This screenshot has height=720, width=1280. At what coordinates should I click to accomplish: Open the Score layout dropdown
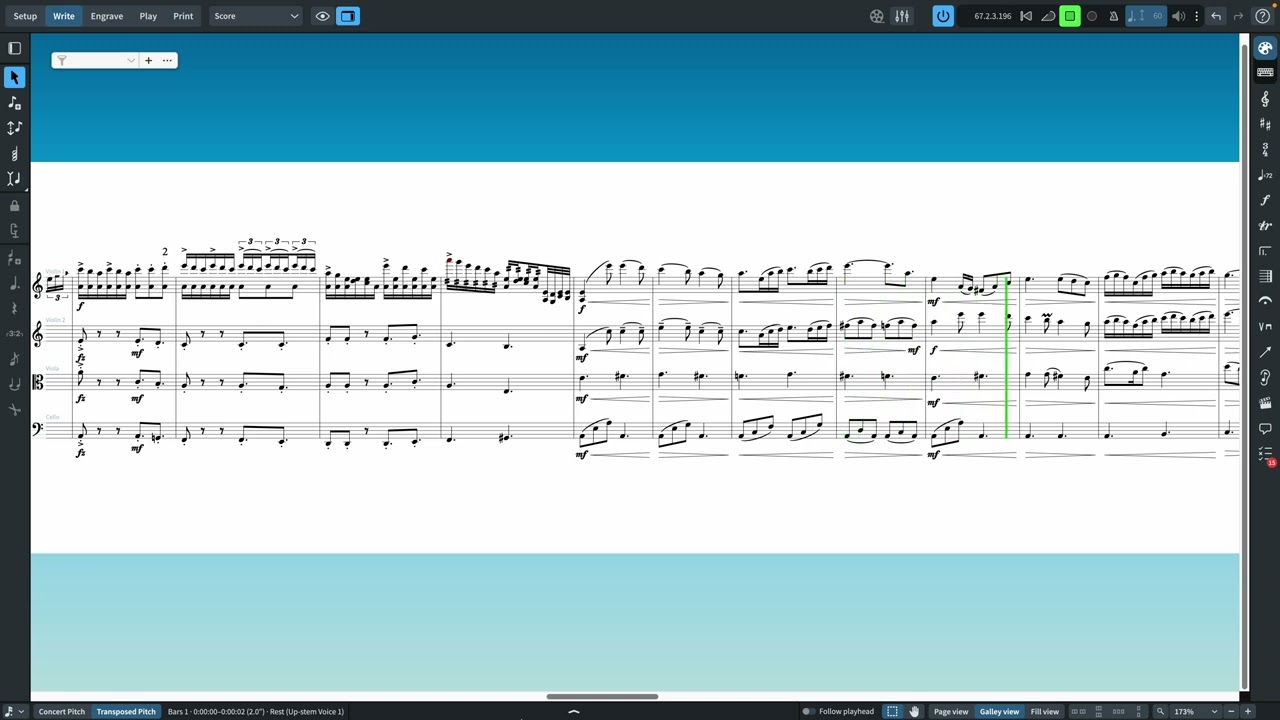[x=255, y=16]
